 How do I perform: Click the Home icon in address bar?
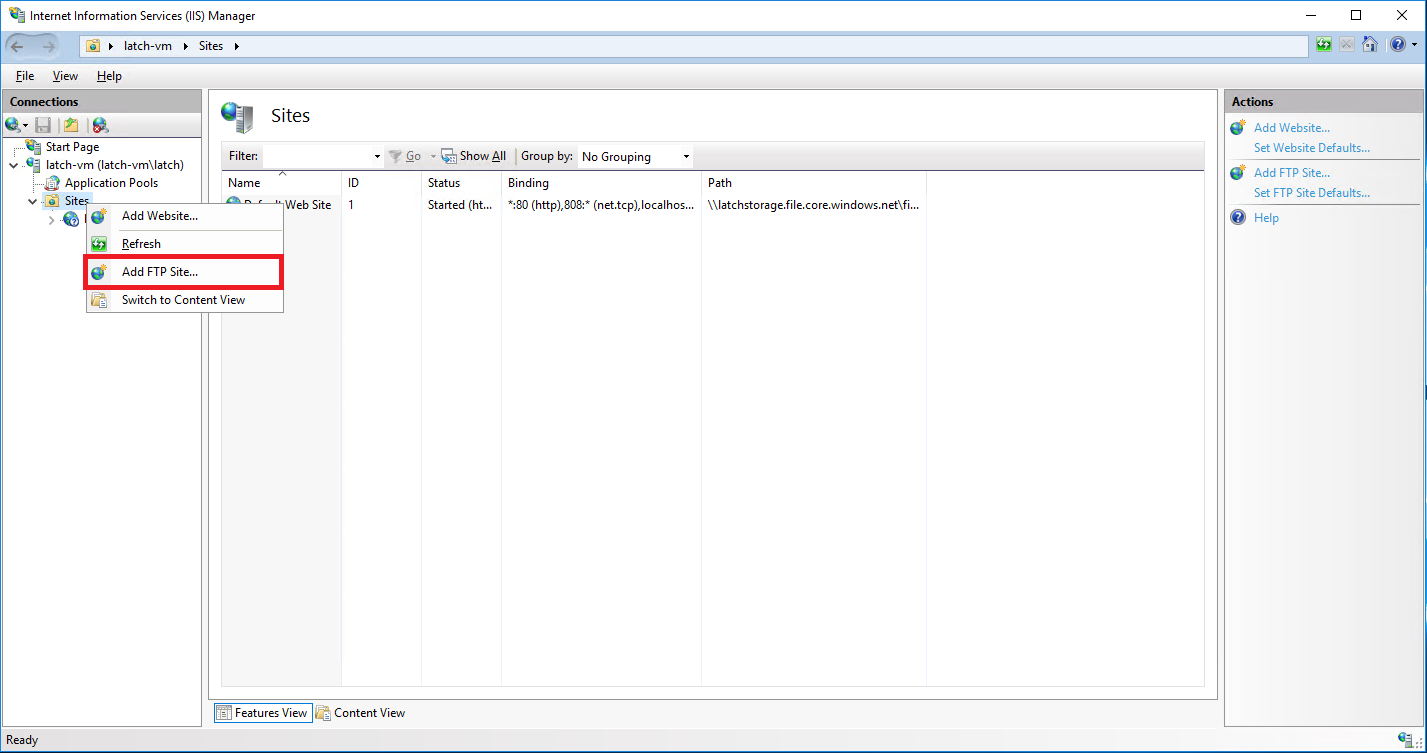click(x=1370, y=45)
